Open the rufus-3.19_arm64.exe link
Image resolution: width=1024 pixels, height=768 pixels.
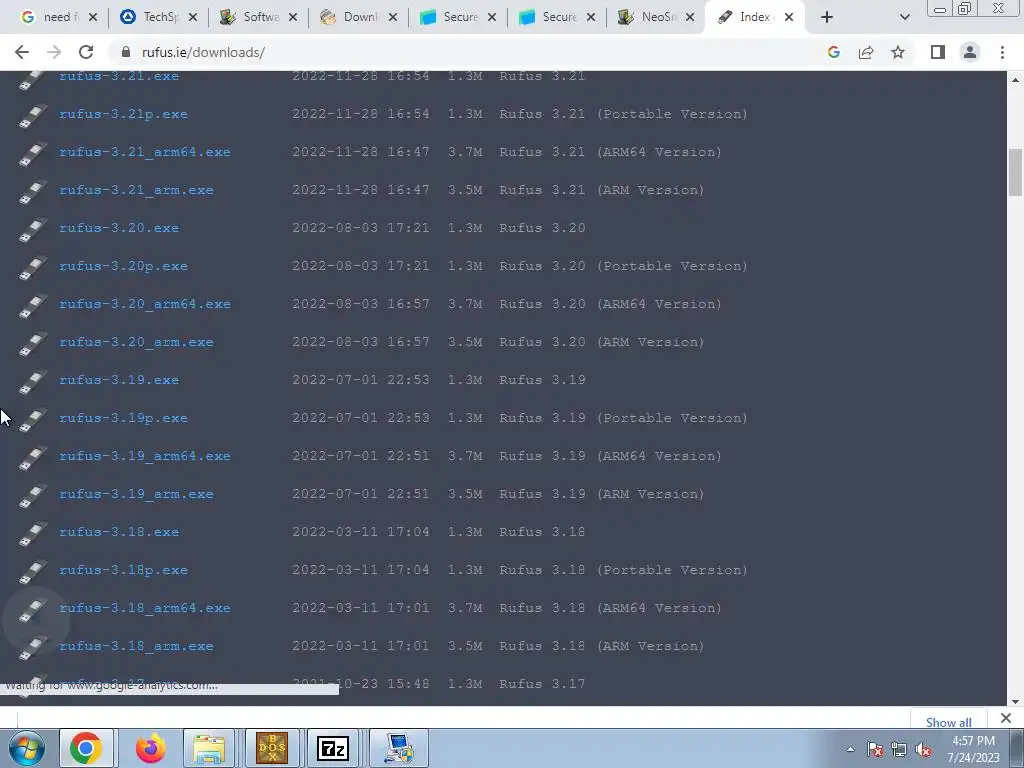tap(145, 456)
